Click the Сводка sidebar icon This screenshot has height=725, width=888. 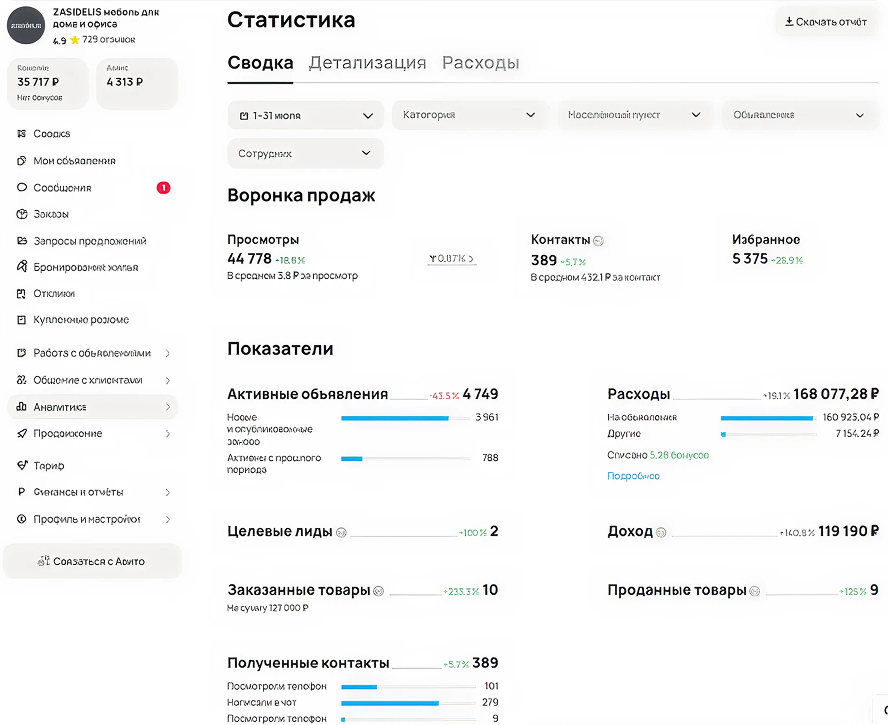point(22,134)
